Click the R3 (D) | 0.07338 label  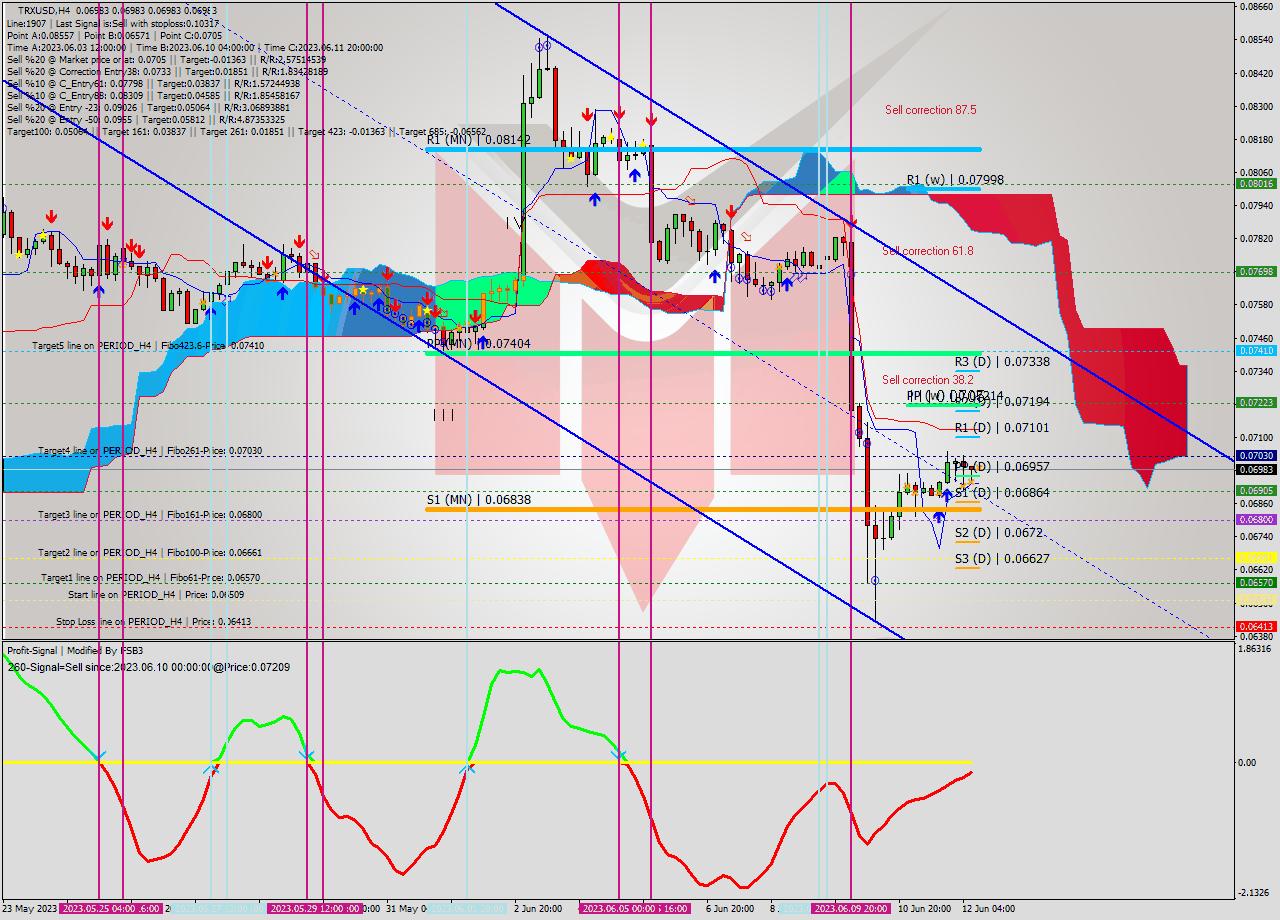[1002, 362]
